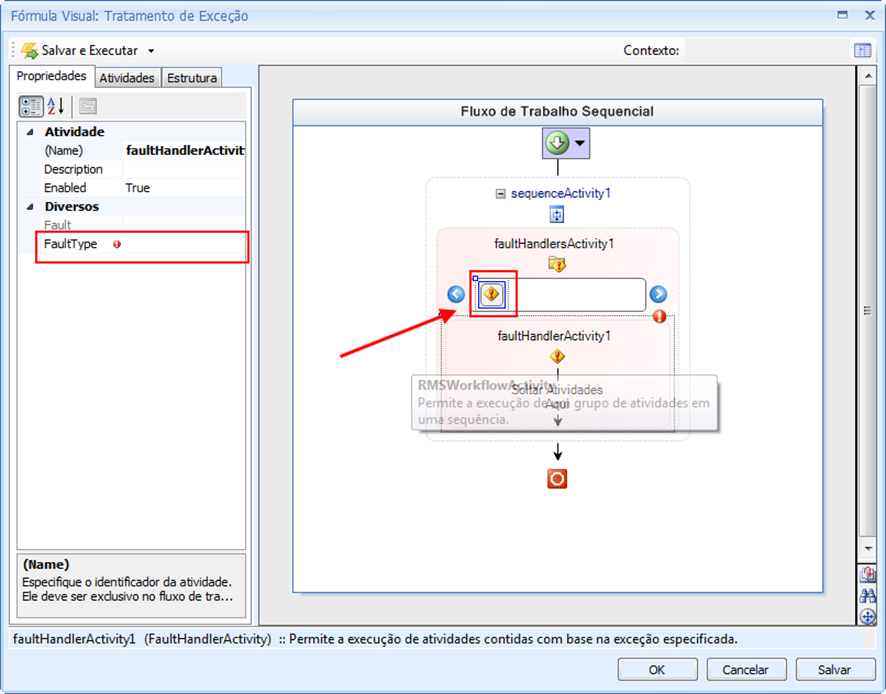Click the pan navigation icon
Screen dimensions: 886x694
point(867,616)
